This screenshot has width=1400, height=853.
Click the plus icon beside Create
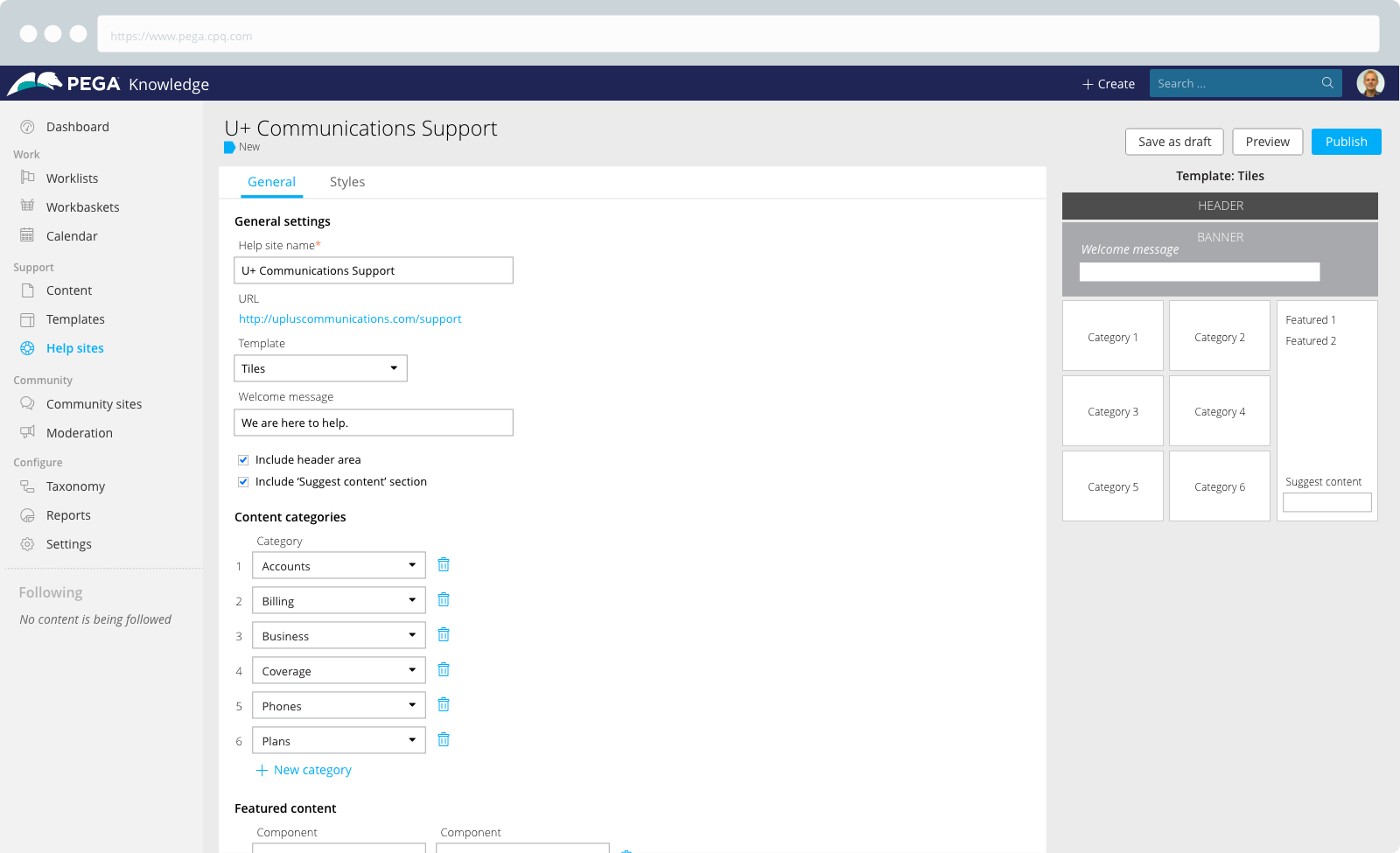[x=1088, y=84]
